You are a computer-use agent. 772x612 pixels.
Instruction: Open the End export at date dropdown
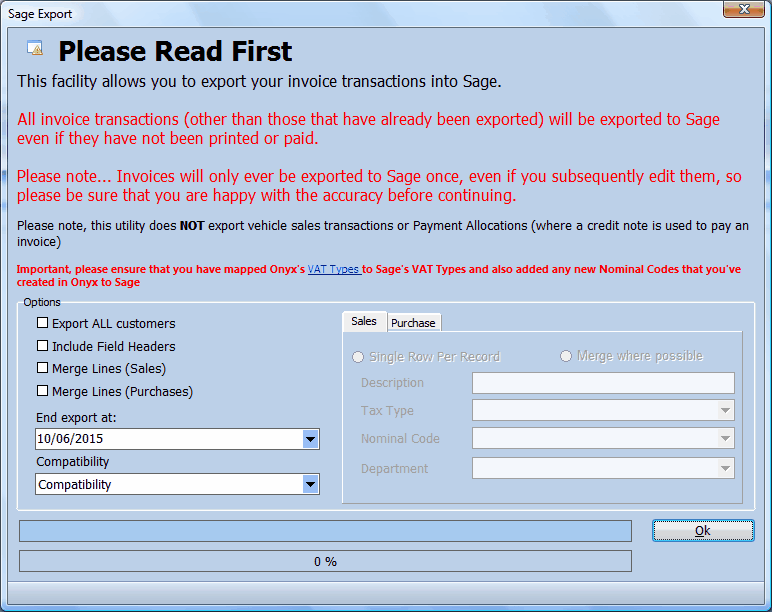tap(310, 439)
